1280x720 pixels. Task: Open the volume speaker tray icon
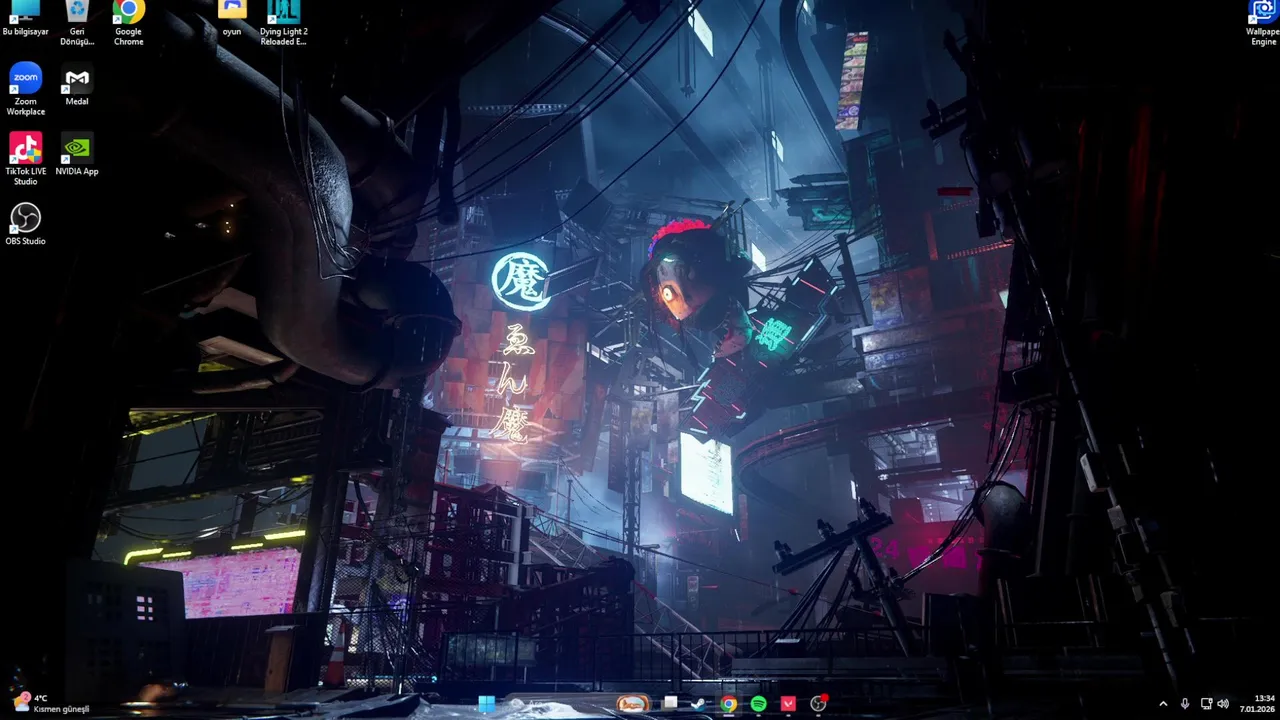pos(1223,704)
